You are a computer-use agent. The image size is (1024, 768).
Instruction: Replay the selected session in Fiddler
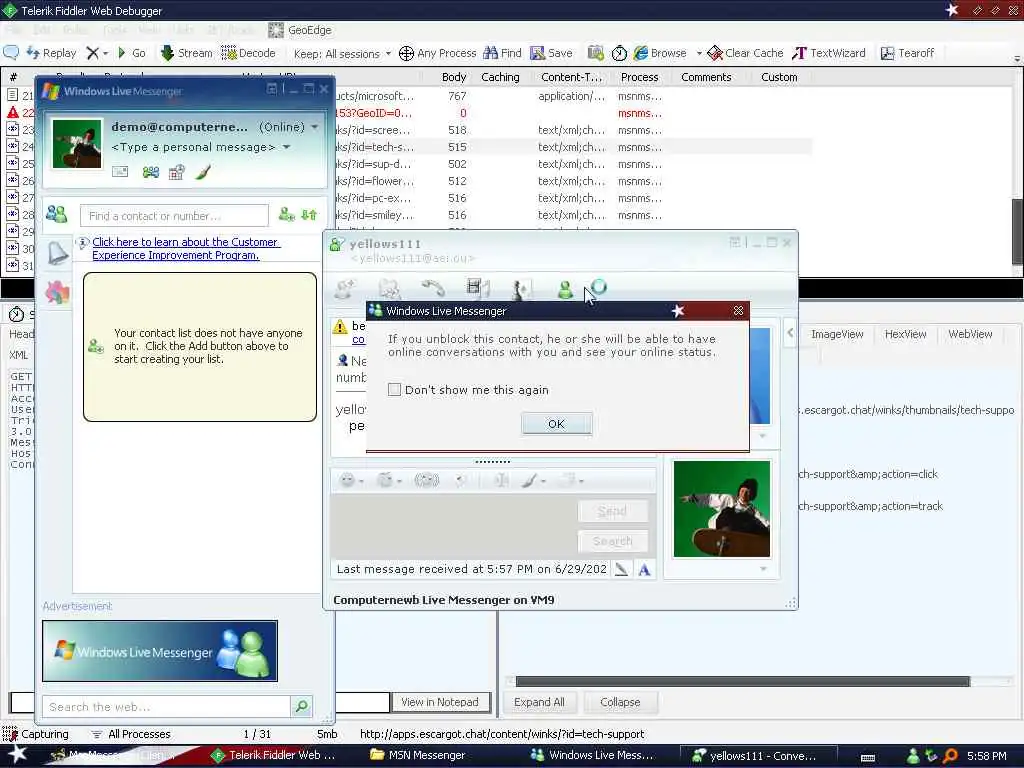[52, 53]
